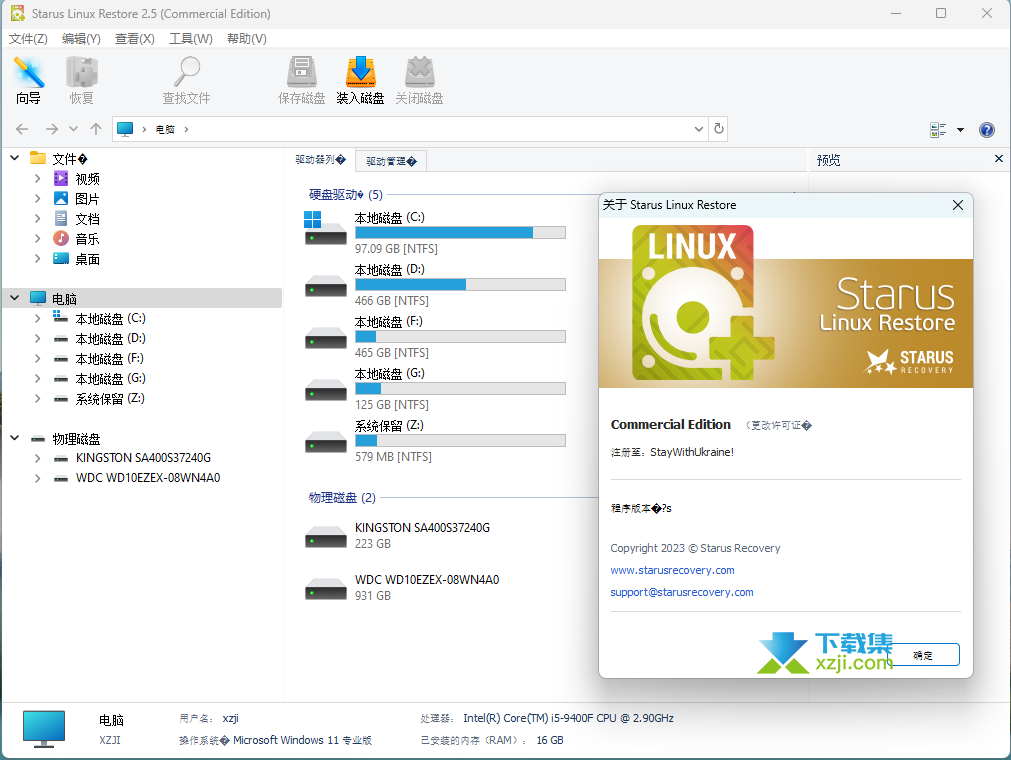Screen dimensions: 1011x760
Task: Select local disk (F:) in tree
Action: [110, 358]
